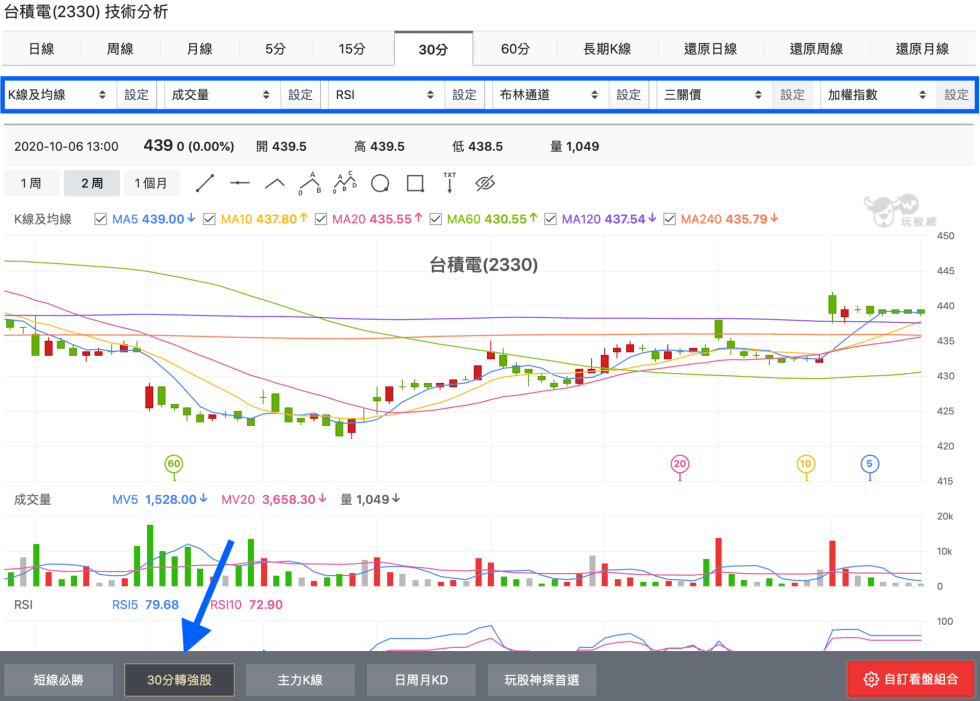Viewport: 980px width, 701px height.
Task: Click the MV5 1,528.00 volume value
Action: (159, 499)
